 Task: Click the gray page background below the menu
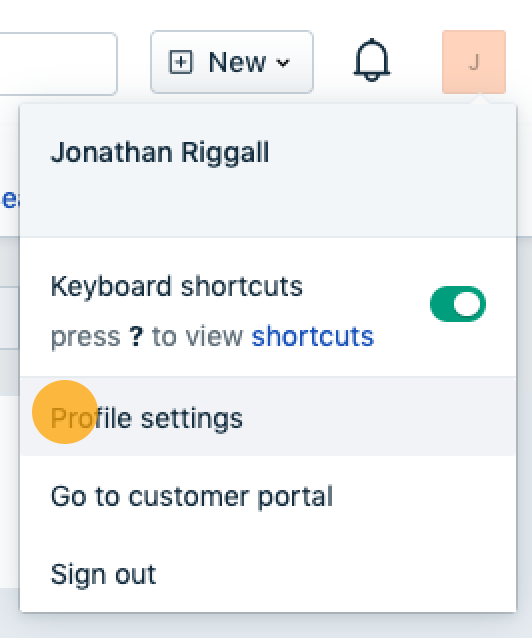(266, 626)
